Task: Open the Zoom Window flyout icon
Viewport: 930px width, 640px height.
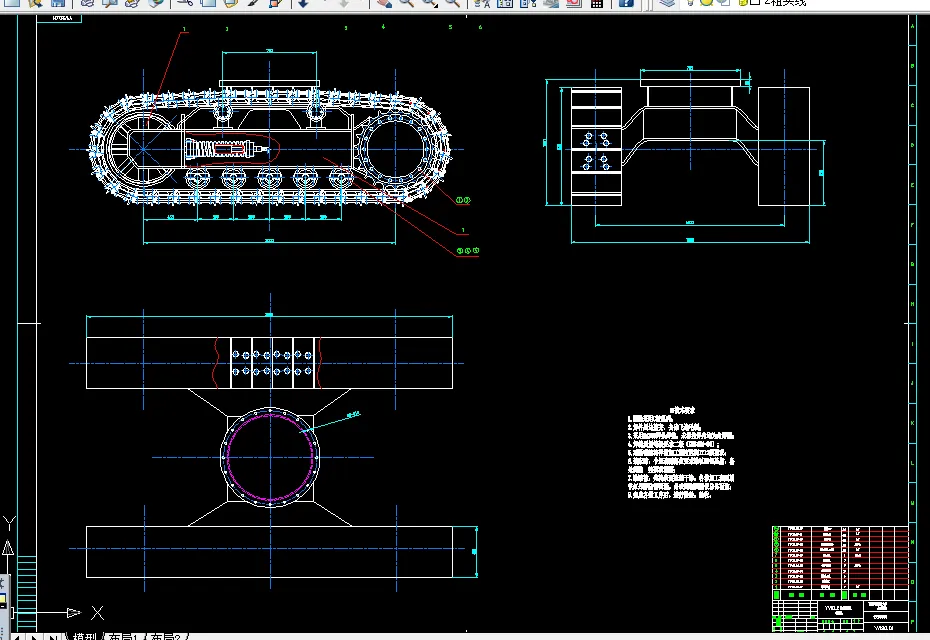Action: (x=429, y=2)
